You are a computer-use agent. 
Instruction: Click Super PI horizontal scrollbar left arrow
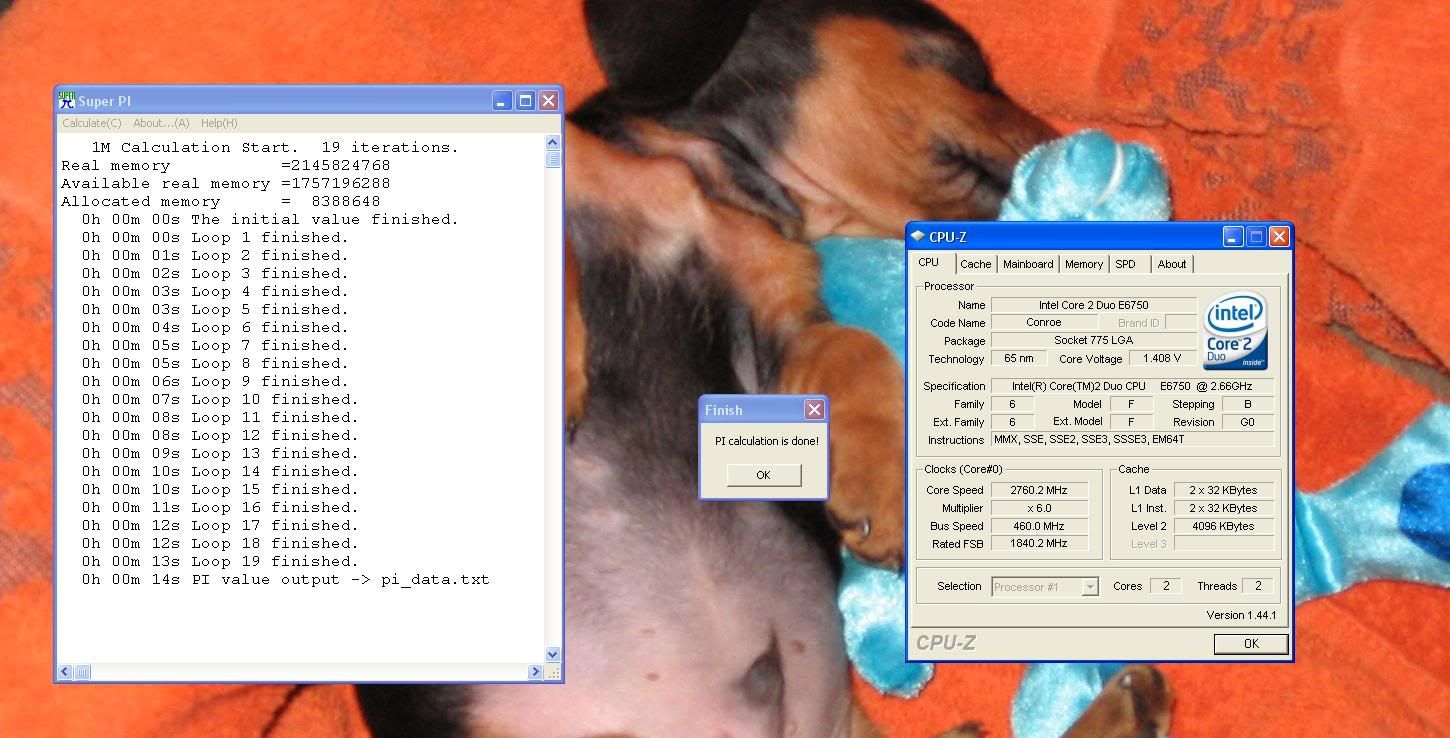click(x=66, y=672)
